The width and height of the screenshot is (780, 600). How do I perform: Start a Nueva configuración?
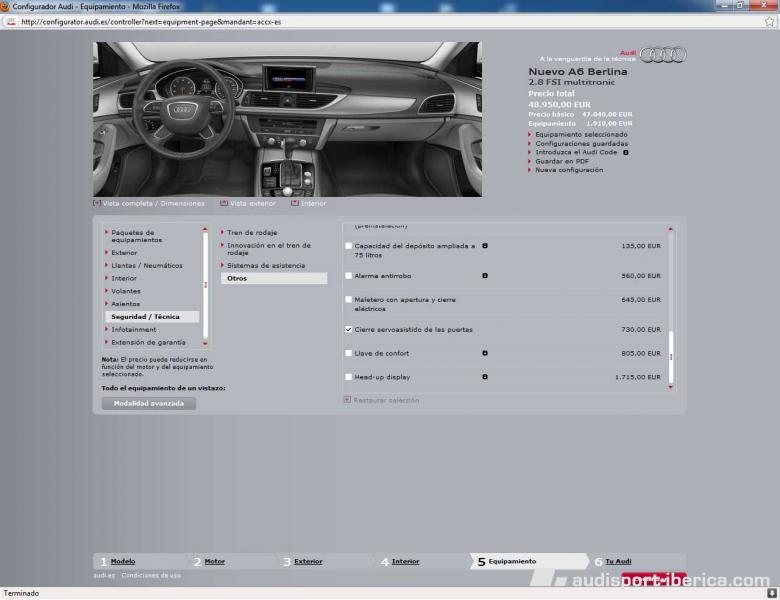click(569, 170)
